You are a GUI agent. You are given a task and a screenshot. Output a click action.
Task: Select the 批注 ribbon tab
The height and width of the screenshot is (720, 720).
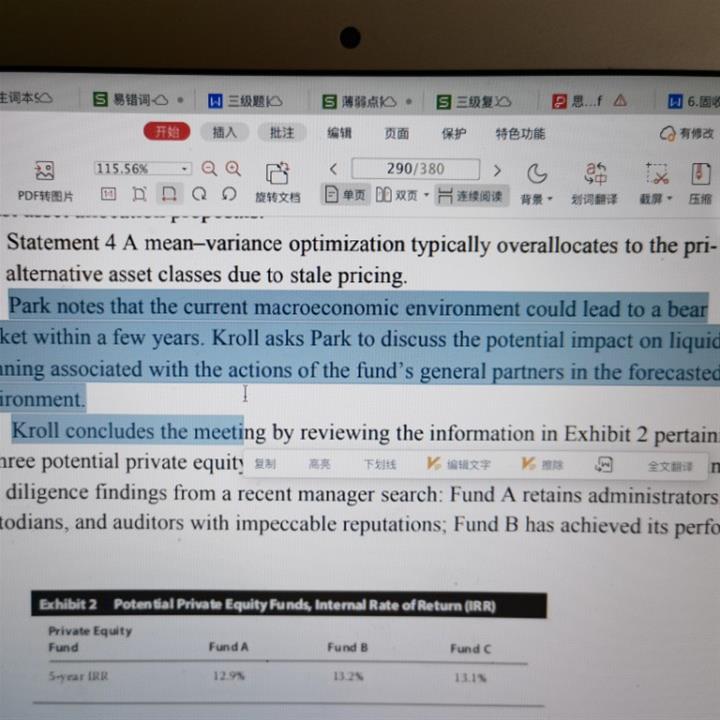tap(281, 133)
